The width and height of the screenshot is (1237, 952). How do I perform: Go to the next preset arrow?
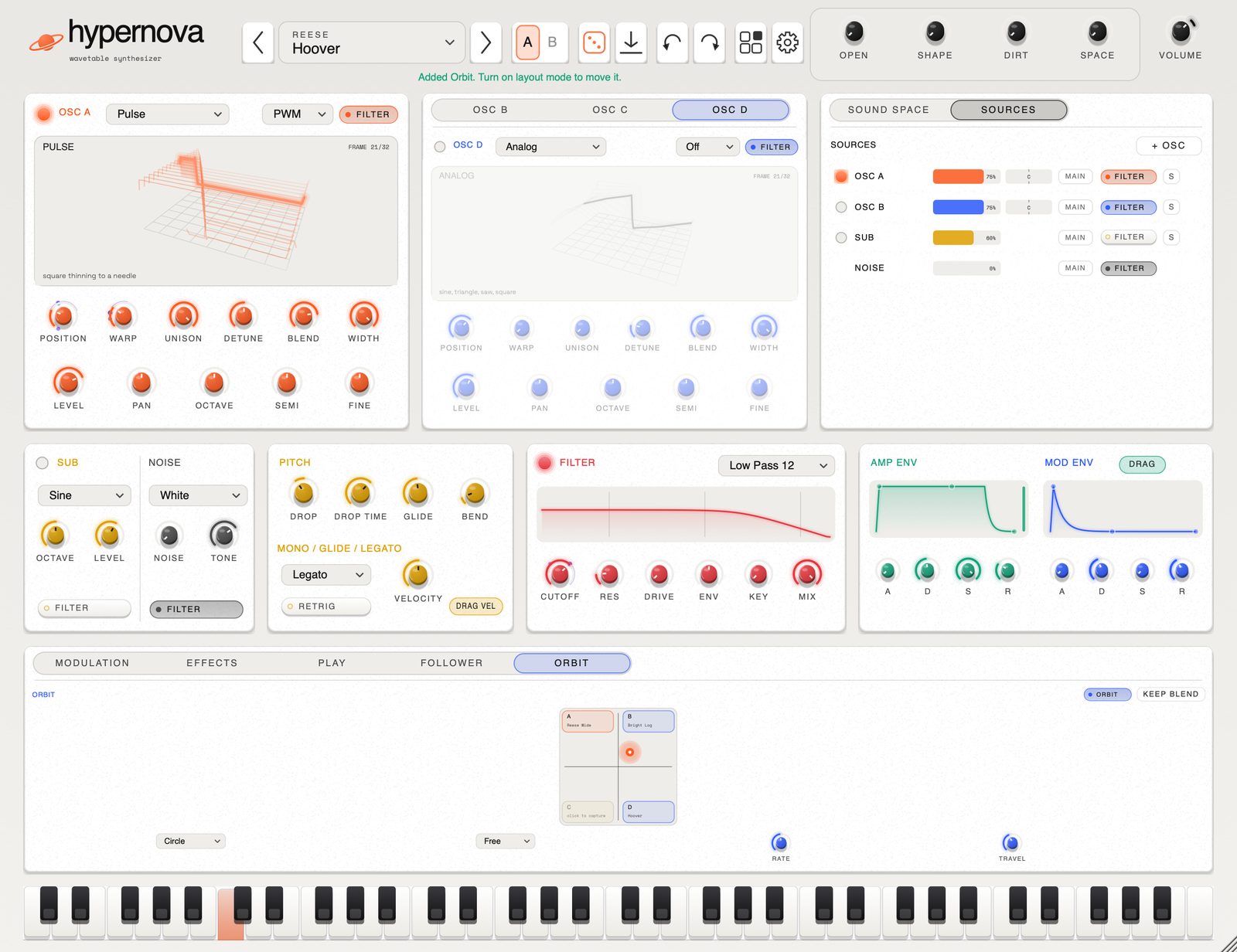[486, 42]
